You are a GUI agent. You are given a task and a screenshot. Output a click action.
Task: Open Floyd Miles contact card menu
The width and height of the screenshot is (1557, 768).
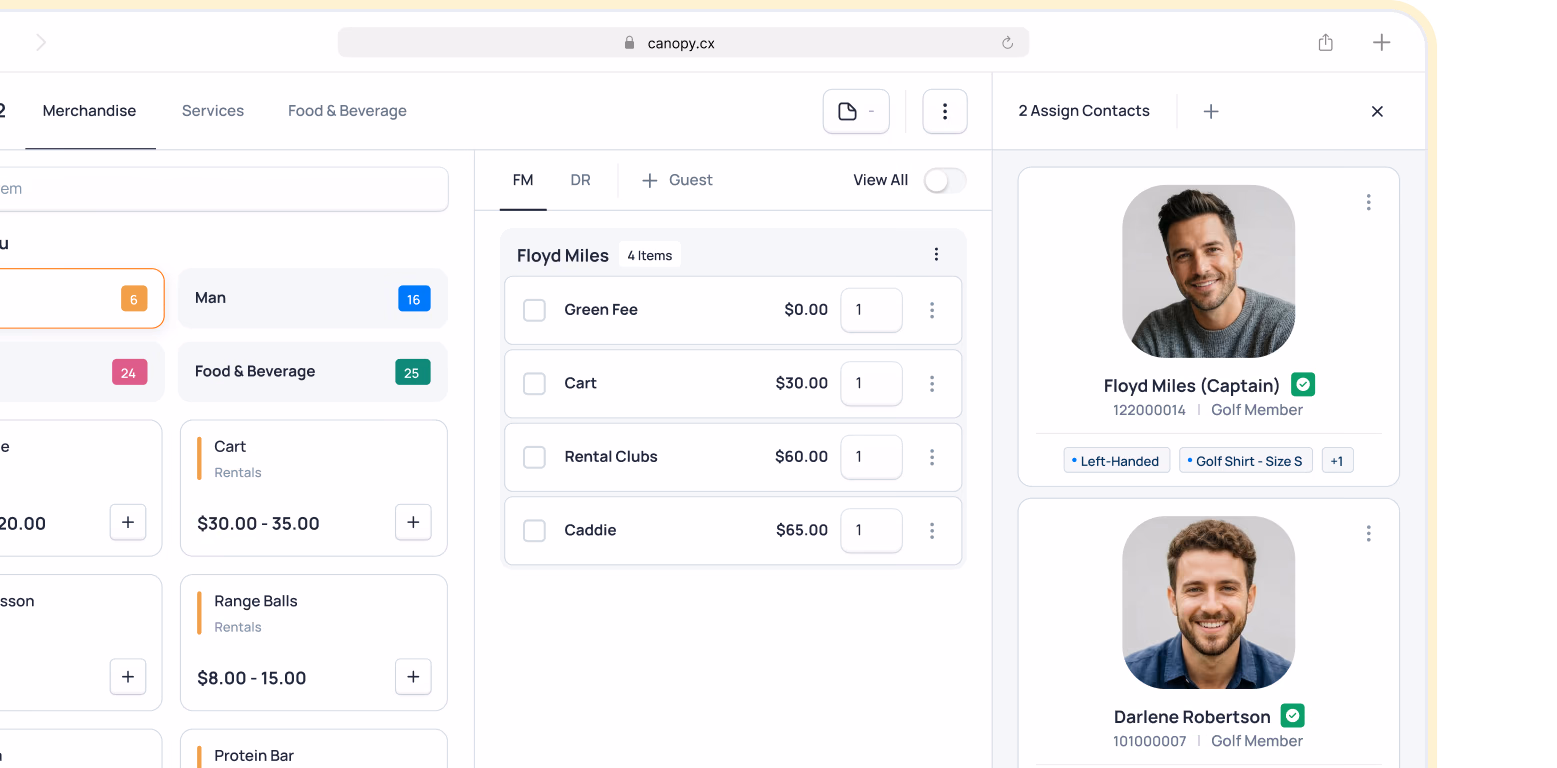1369,202
